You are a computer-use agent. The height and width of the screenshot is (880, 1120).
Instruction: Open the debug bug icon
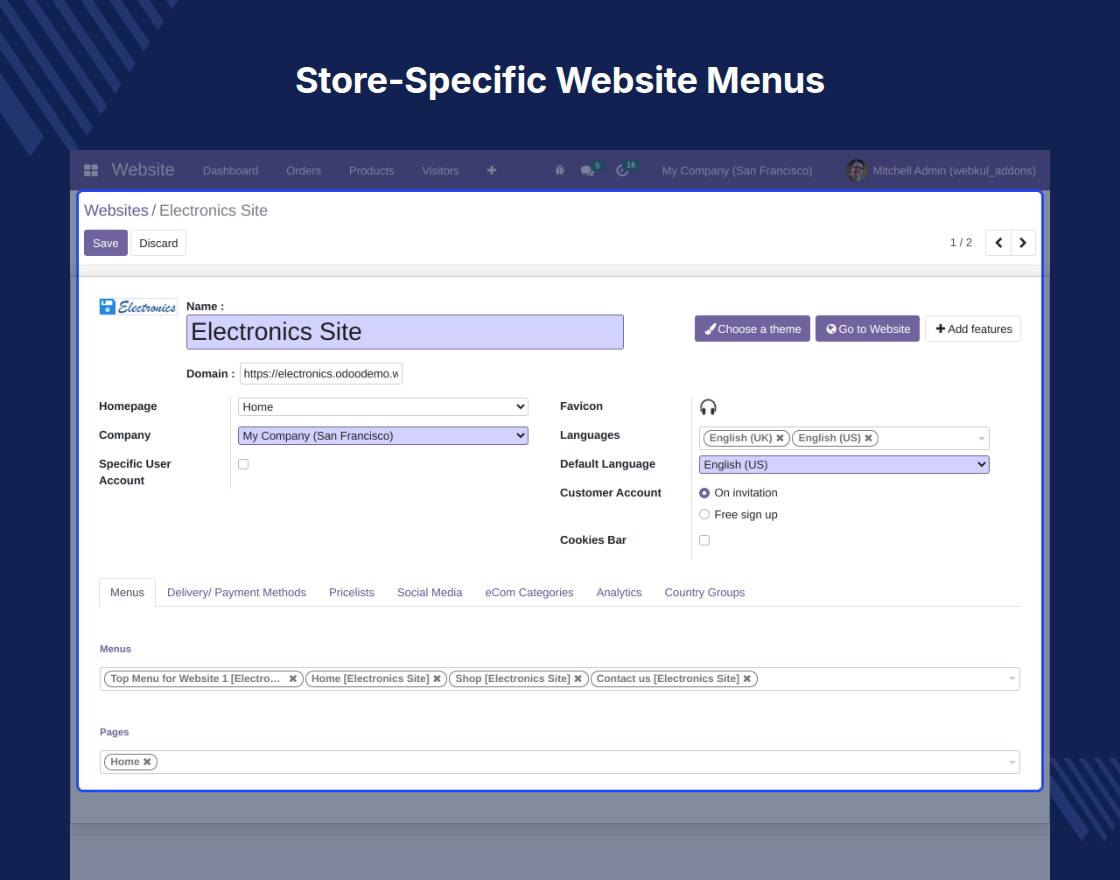(559, 170)
